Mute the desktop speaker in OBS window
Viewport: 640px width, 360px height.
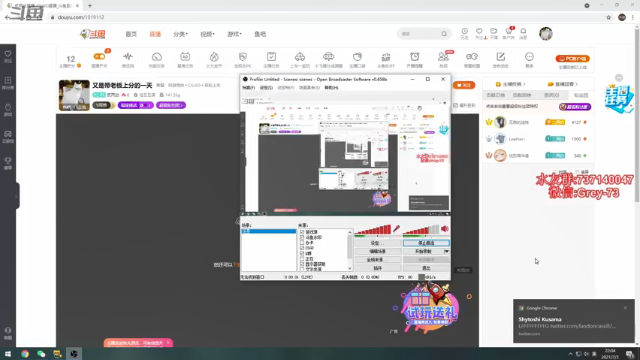pyautogui.click(x=445, y=229)
